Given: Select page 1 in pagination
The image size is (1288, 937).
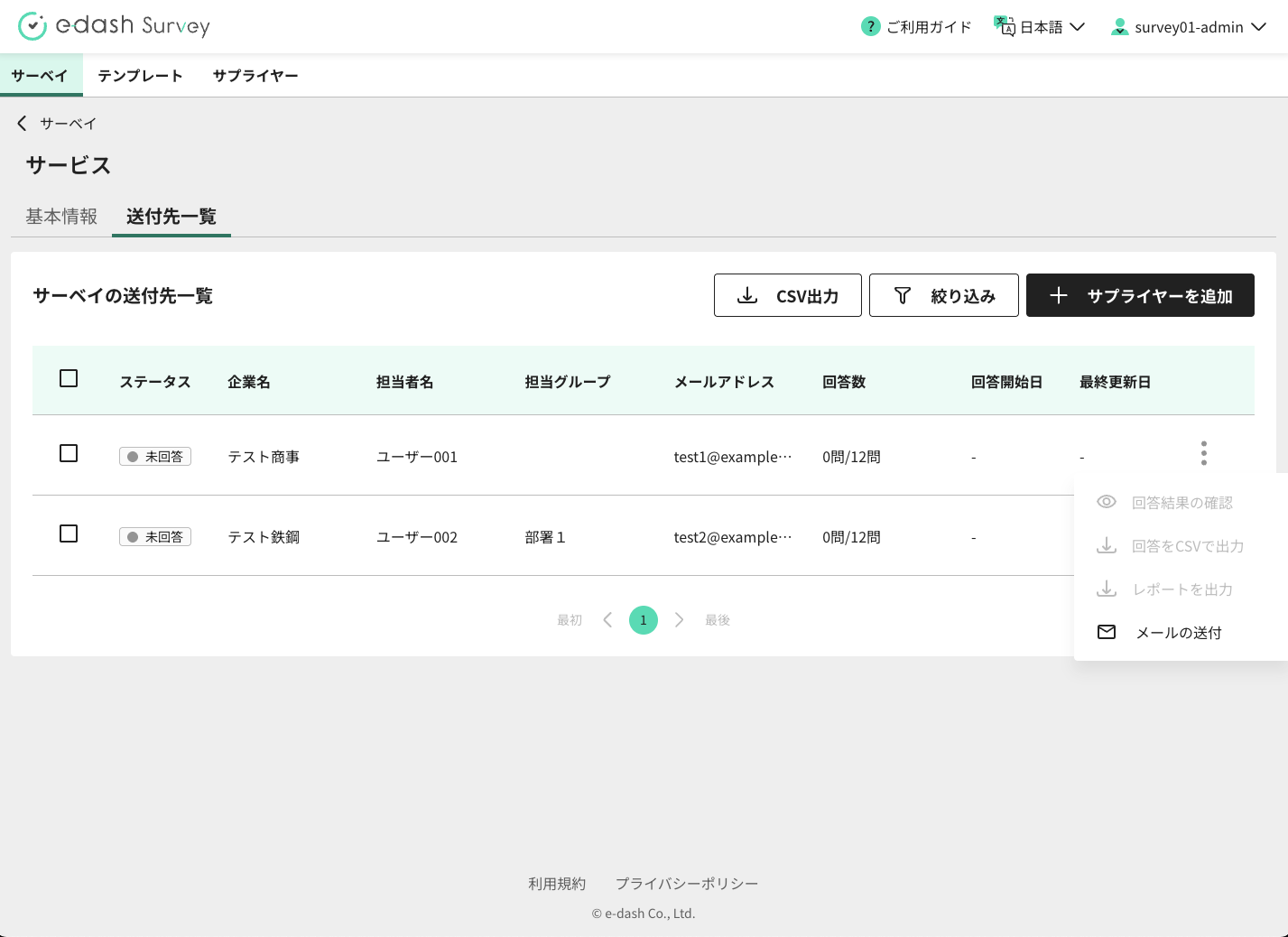Looking at the screenshot, I should [644, 620].
